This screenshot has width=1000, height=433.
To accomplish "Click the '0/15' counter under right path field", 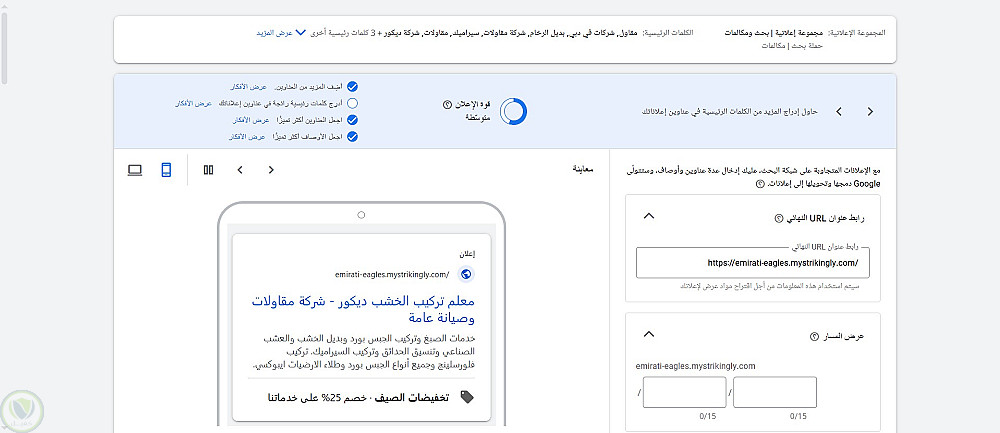I will coord(798,416).
